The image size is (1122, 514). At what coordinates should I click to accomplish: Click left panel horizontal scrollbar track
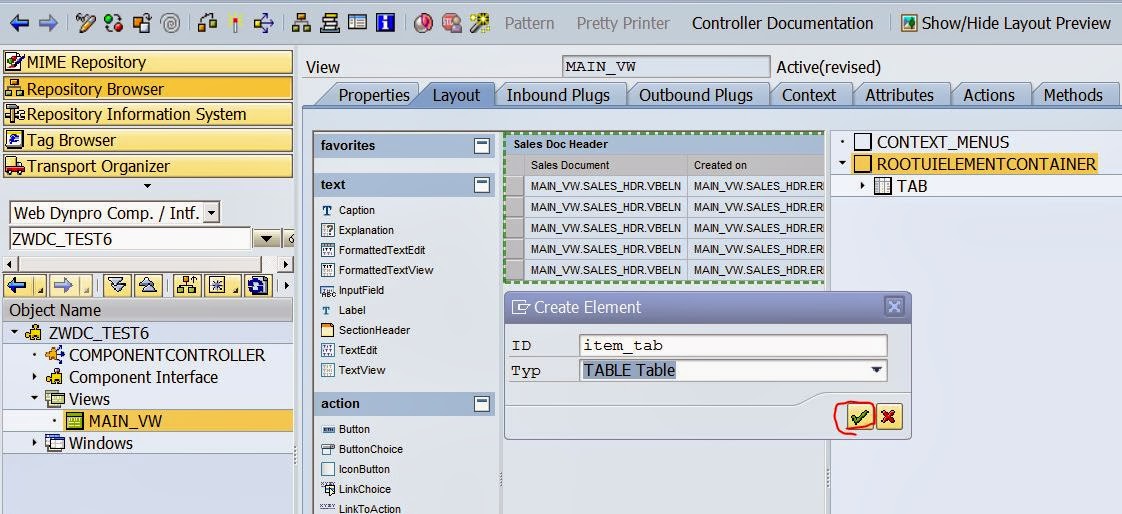coord(142,264)
